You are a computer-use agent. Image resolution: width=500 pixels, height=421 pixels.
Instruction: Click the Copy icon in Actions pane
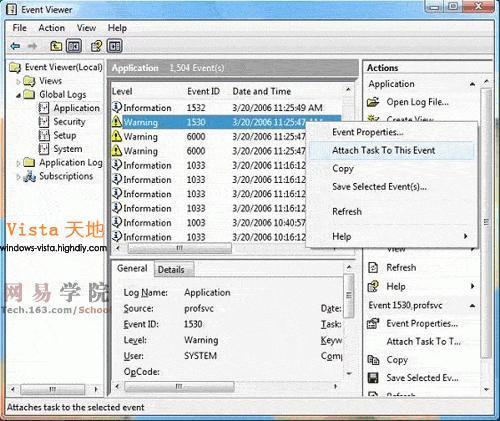click(373, 360)
